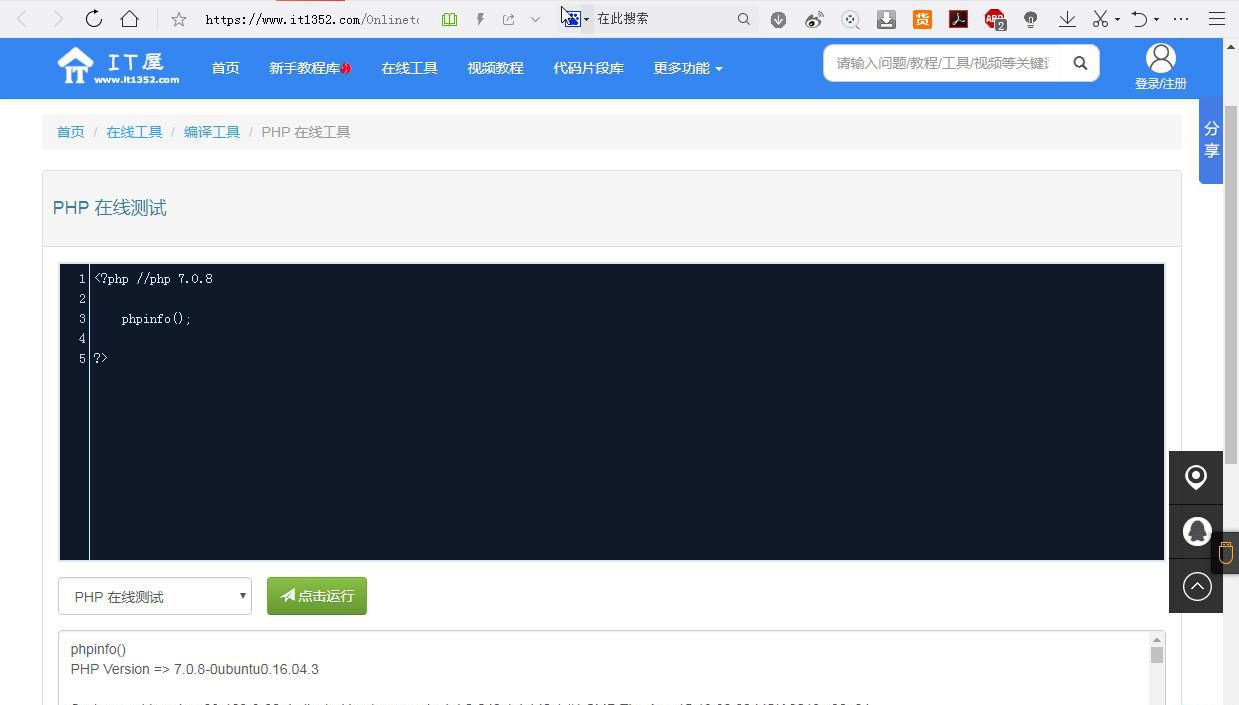Open the 编译工具 breadcrumb link
1239x705 pixels.
212,131
